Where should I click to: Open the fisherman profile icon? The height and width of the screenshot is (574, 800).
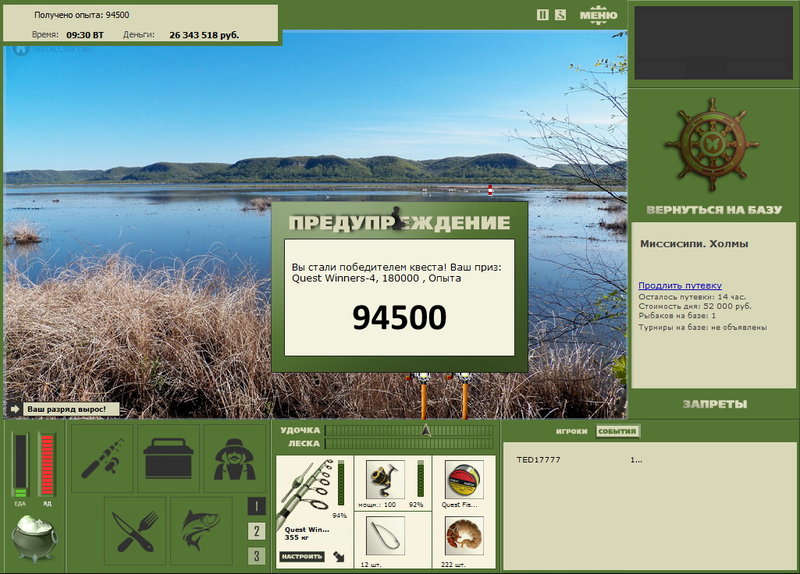(235, 458)
